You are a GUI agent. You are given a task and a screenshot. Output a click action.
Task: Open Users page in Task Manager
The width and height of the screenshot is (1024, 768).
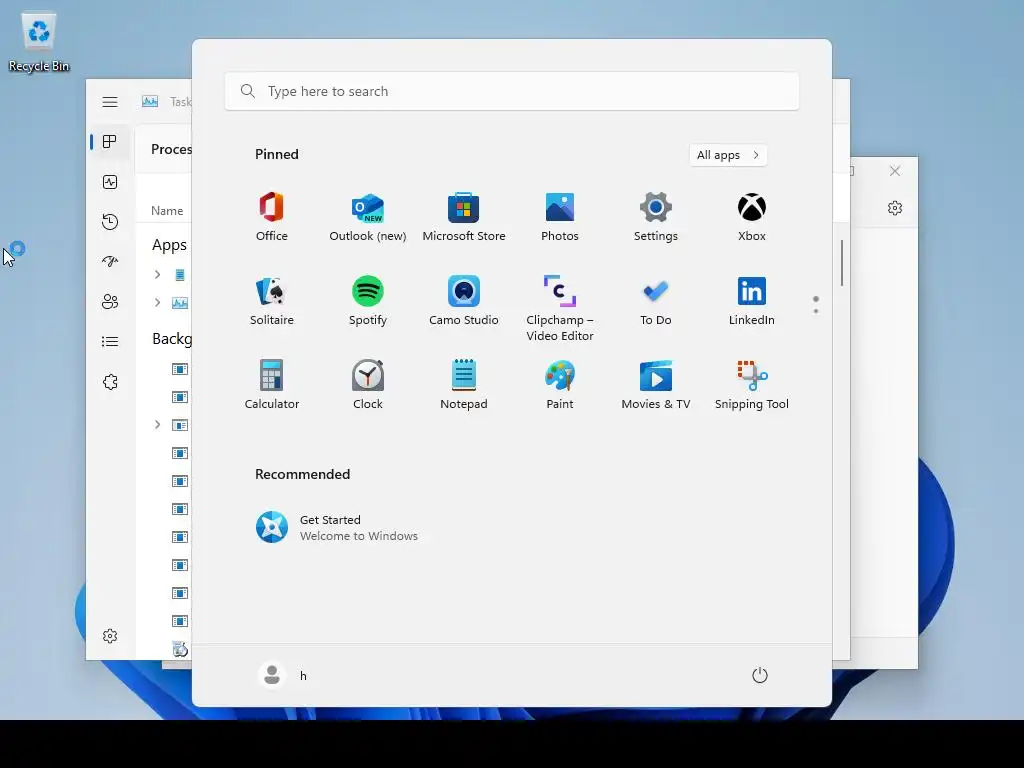click(110, 302)
